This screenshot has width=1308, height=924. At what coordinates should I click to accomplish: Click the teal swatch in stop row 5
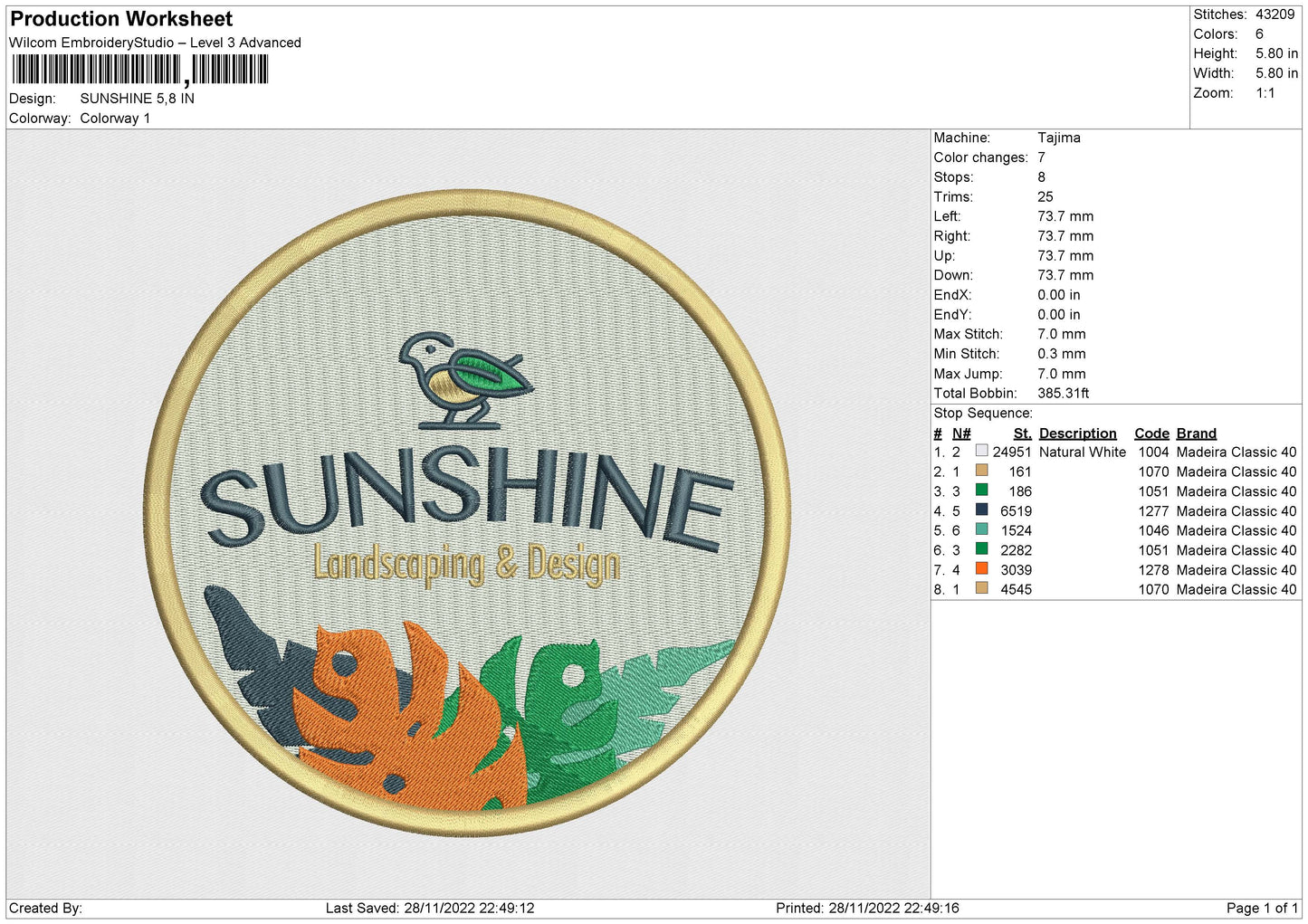(981, 529)
